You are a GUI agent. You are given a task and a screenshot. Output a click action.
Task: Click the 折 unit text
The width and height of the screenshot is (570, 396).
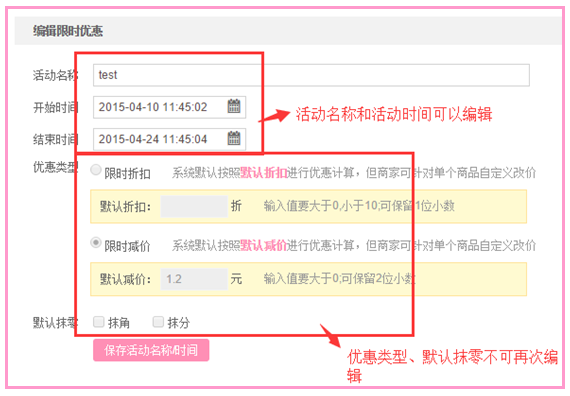pyautogui.click(x=236, y=206)
